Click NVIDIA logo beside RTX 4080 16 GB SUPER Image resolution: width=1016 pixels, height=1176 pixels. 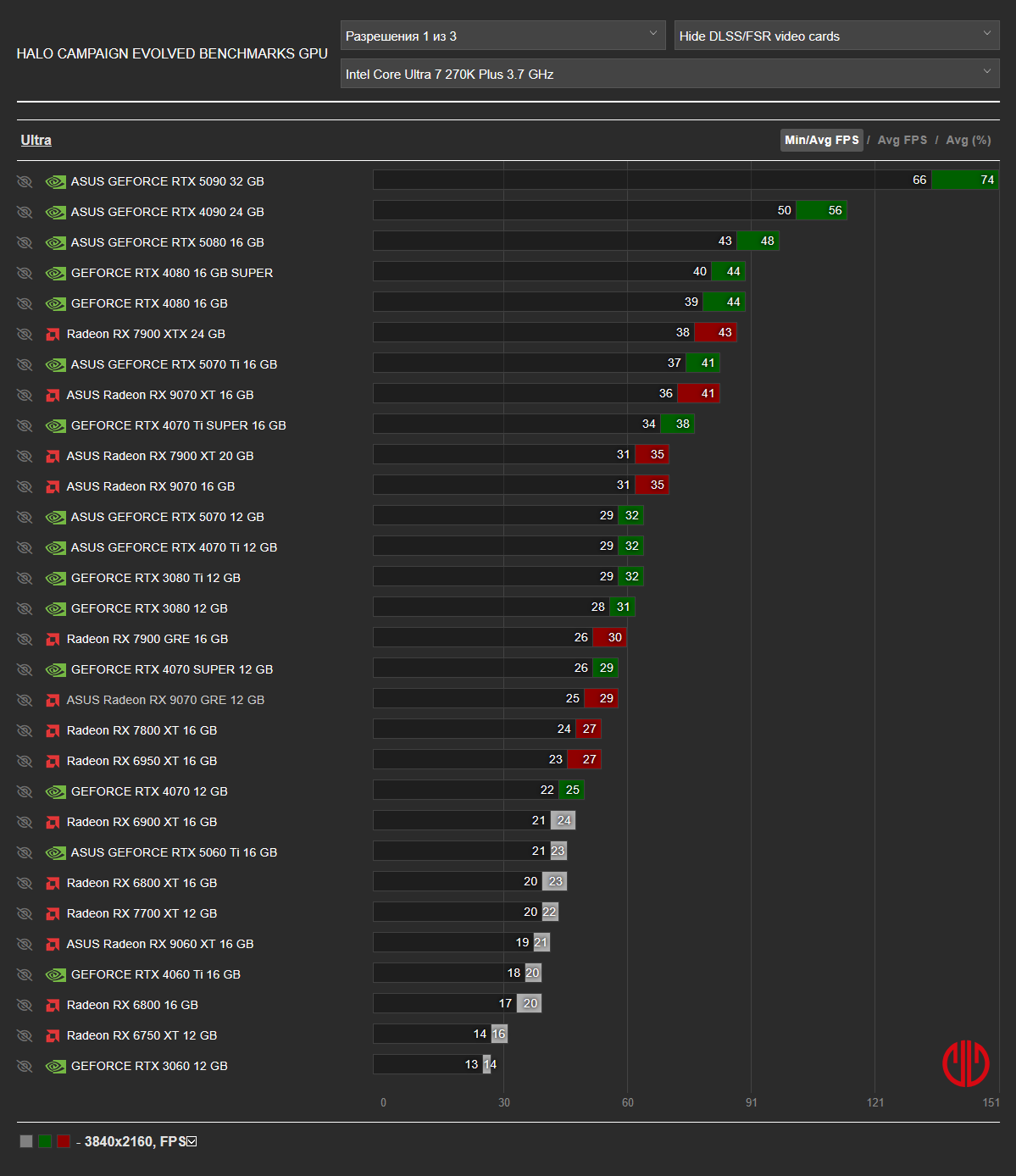coord(56,273)
